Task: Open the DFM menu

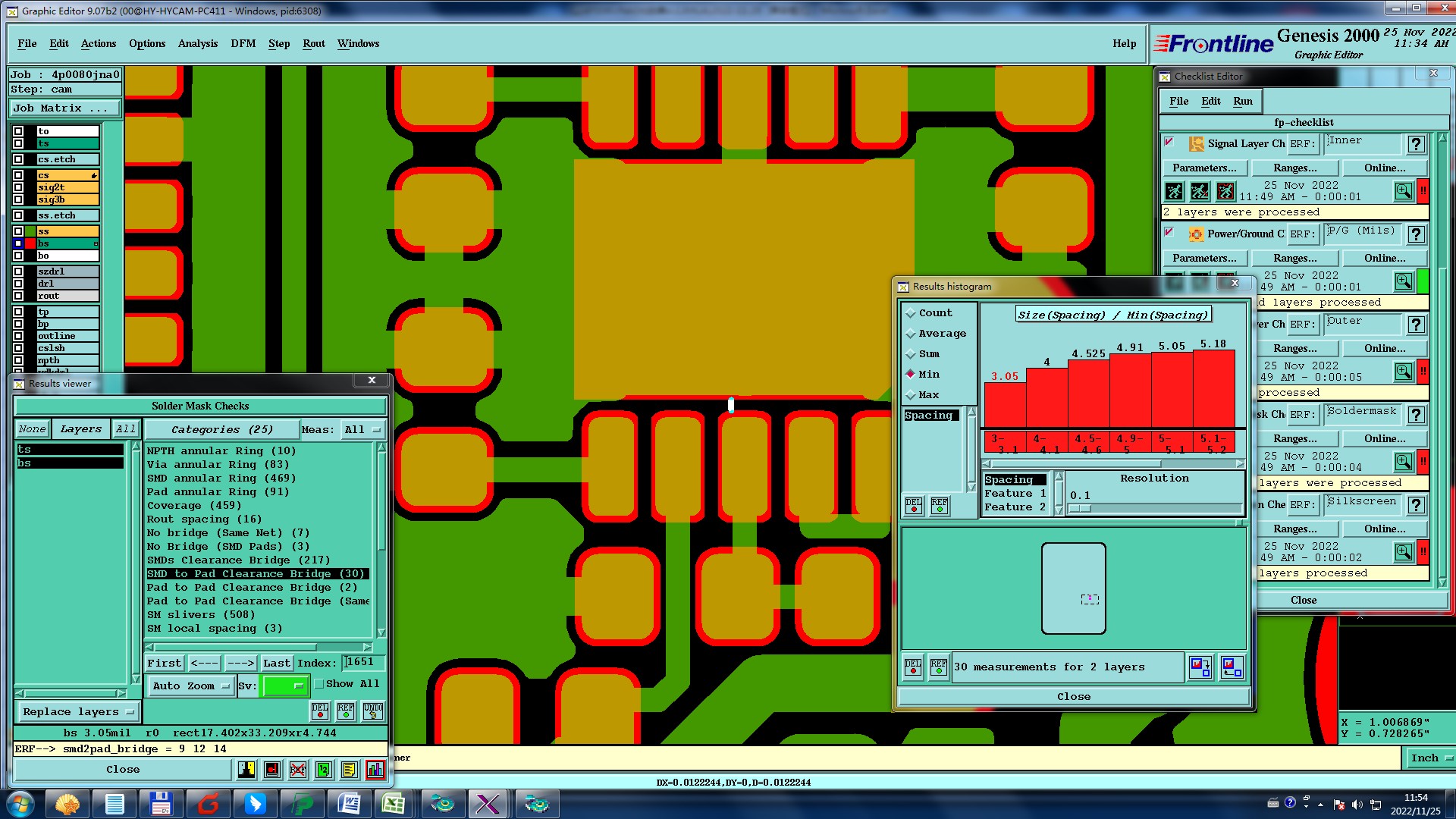Action: pos(243,44)
